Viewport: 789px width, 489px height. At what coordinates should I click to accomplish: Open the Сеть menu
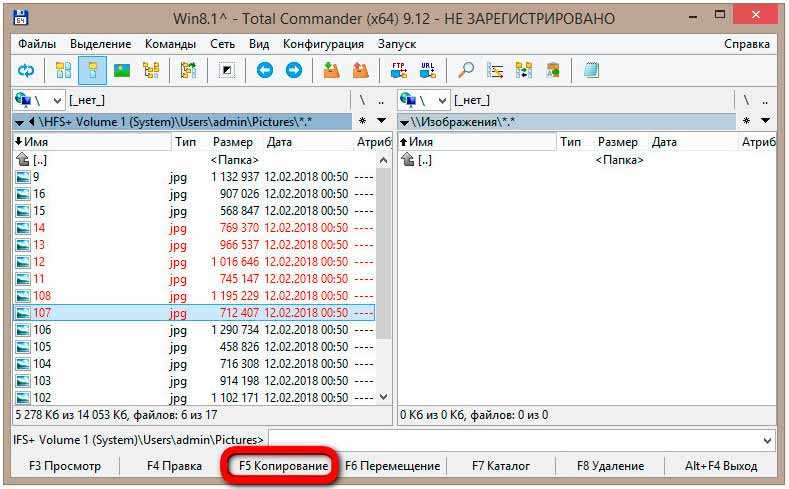222,44
